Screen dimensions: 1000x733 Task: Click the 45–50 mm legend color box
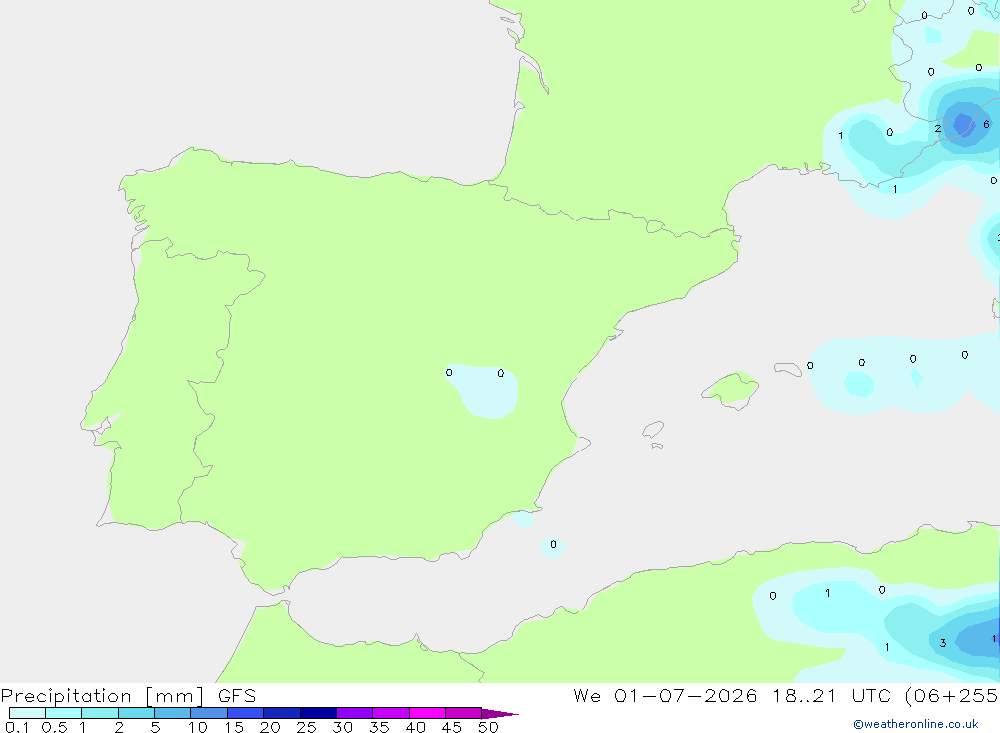tap(463, 713)
